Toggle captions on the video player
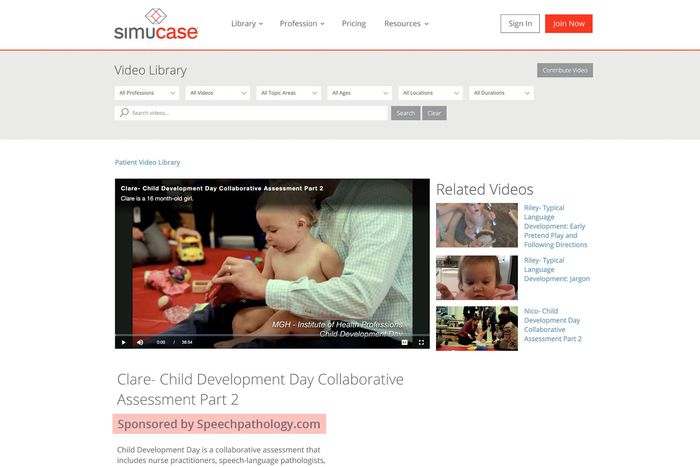This screenshot has width=700, height=467. coord(405,342)
